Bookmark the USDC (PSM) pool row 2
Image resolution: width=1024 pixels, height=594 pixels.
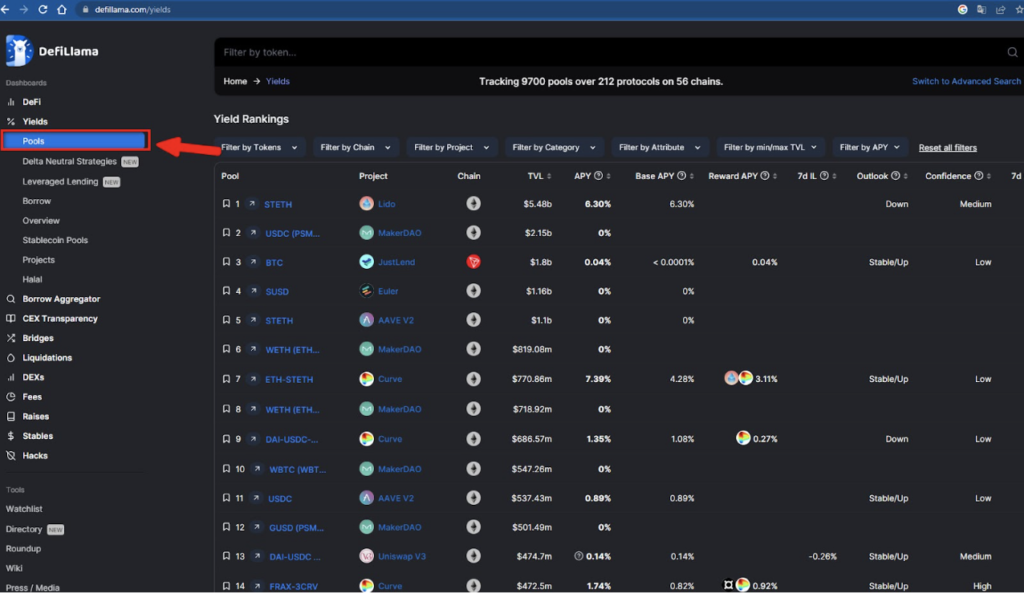[226, 232]
